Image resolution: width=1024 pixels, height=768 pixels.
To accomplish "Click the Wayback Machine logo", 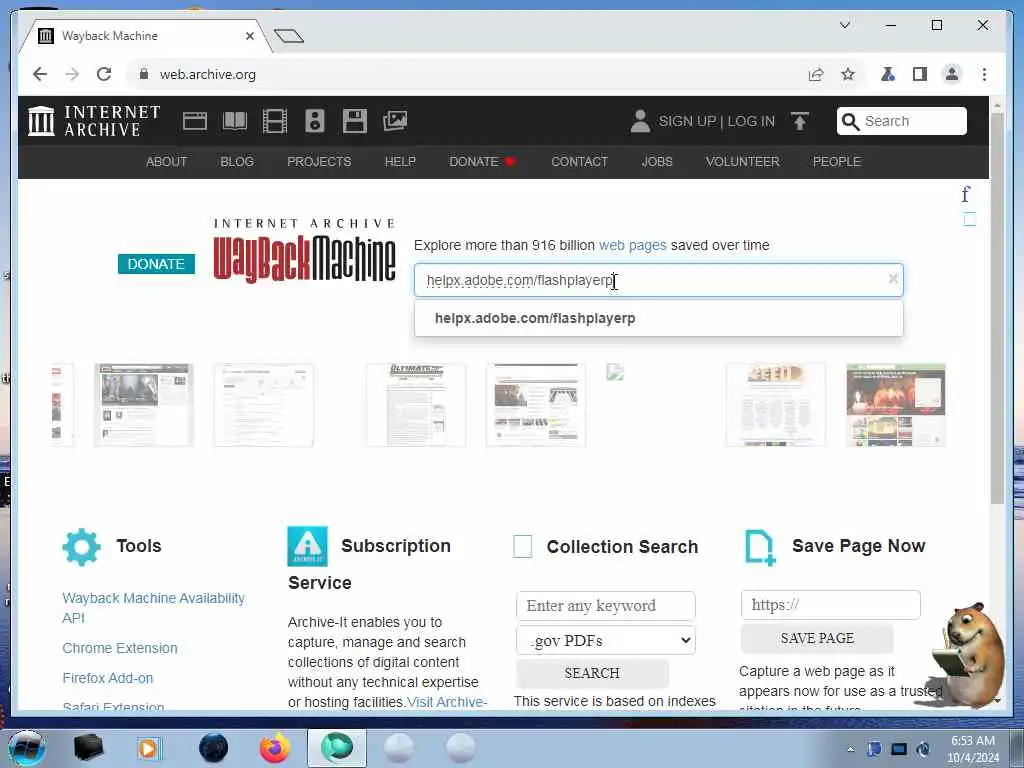I will pyautogui.click(x=304, y=250).
